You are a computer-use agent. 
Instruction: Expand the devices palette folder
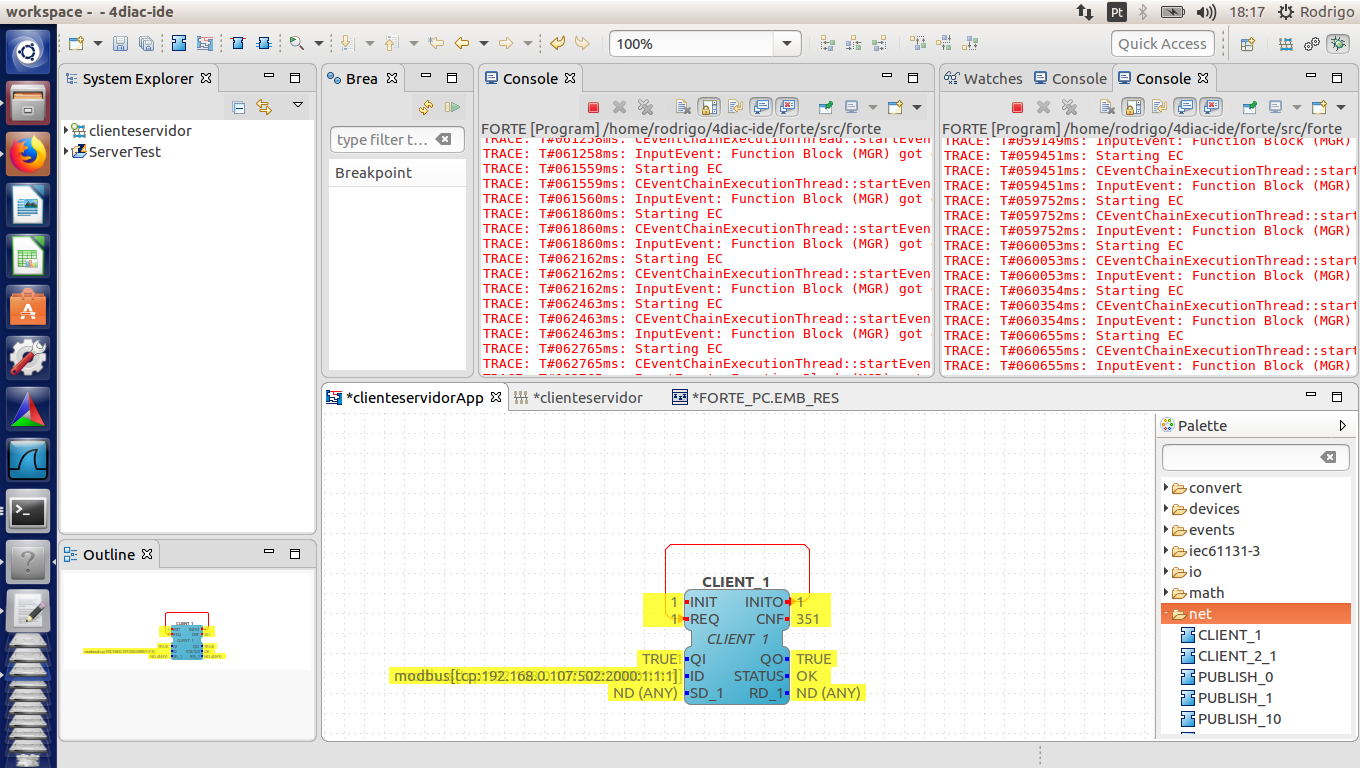(1166, 509)
